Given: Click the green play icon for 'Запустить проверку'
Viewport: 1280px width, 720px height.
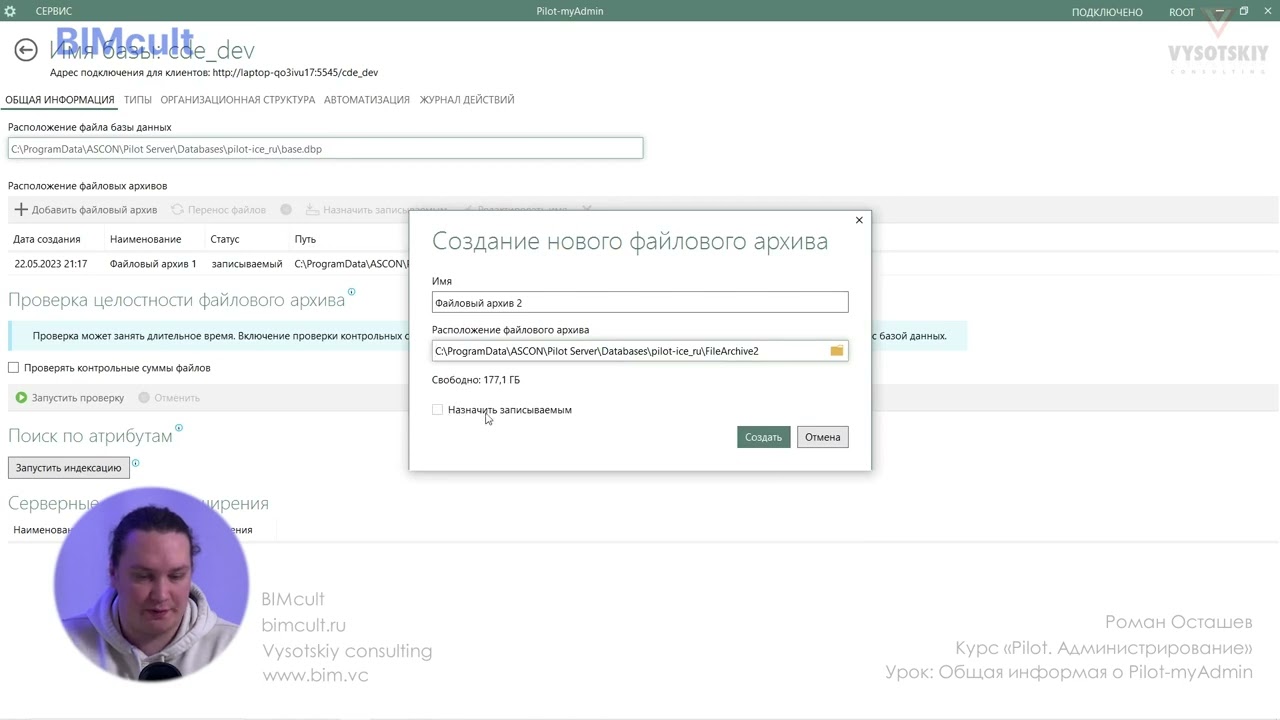Looking at the screenshot, I should point(21,398).
